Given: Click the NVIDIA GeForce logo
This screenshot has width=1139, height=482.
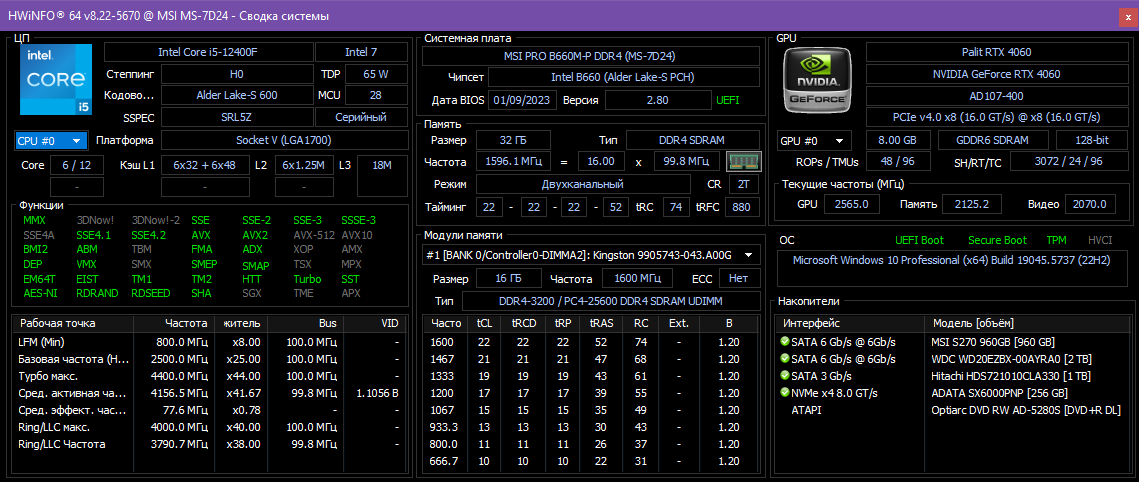Looking at the screenshot, I should click(x=817, y=78).
